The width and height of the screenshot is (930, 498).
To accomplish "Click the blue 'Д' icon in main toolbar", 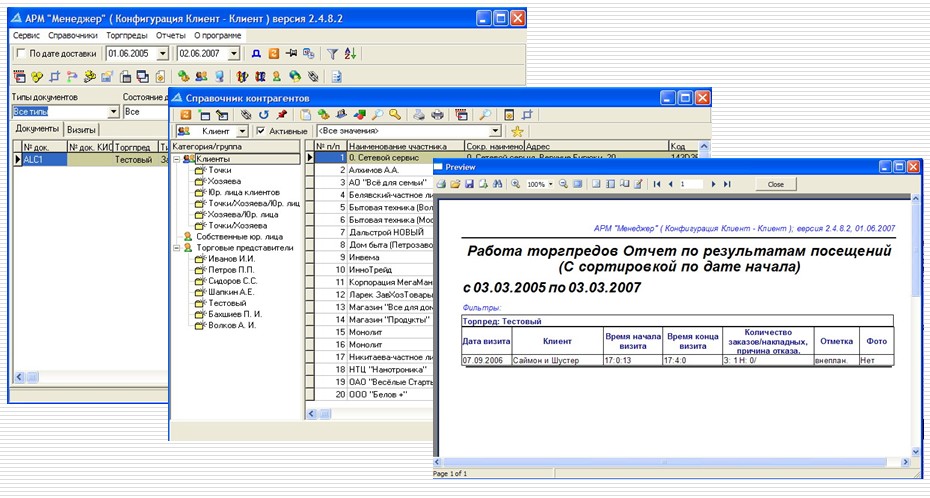I will click(256, 54).
